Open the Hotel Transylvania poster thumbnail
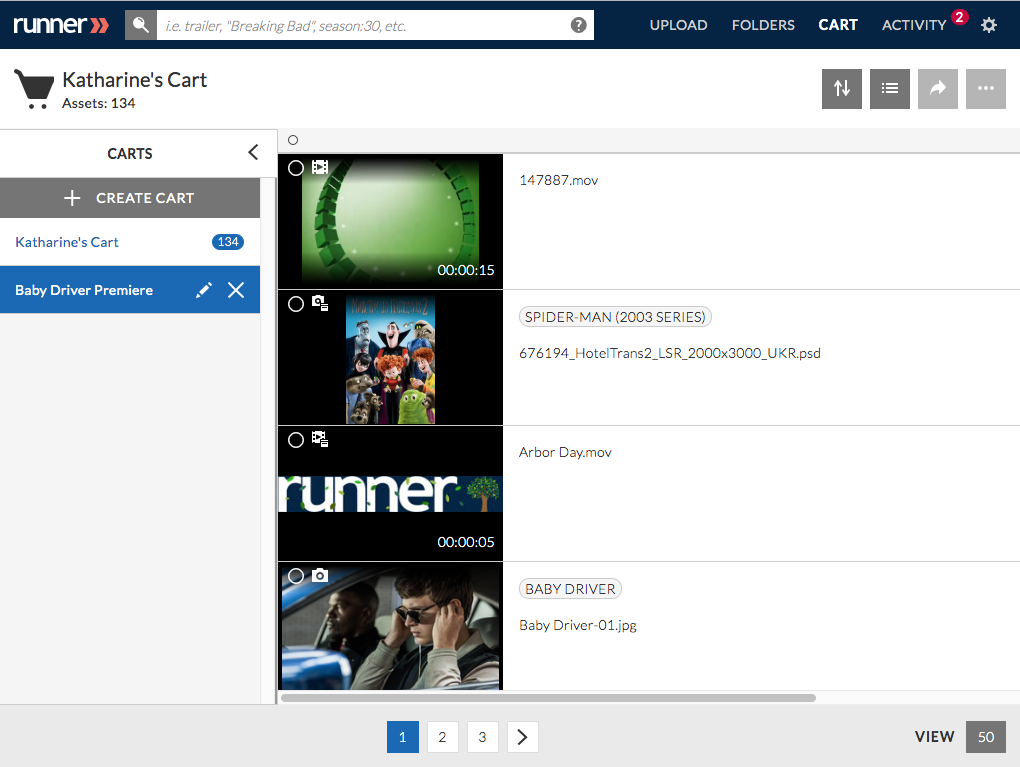Image resolution: width=1020 pixels, height=767 pixels. 390,358
